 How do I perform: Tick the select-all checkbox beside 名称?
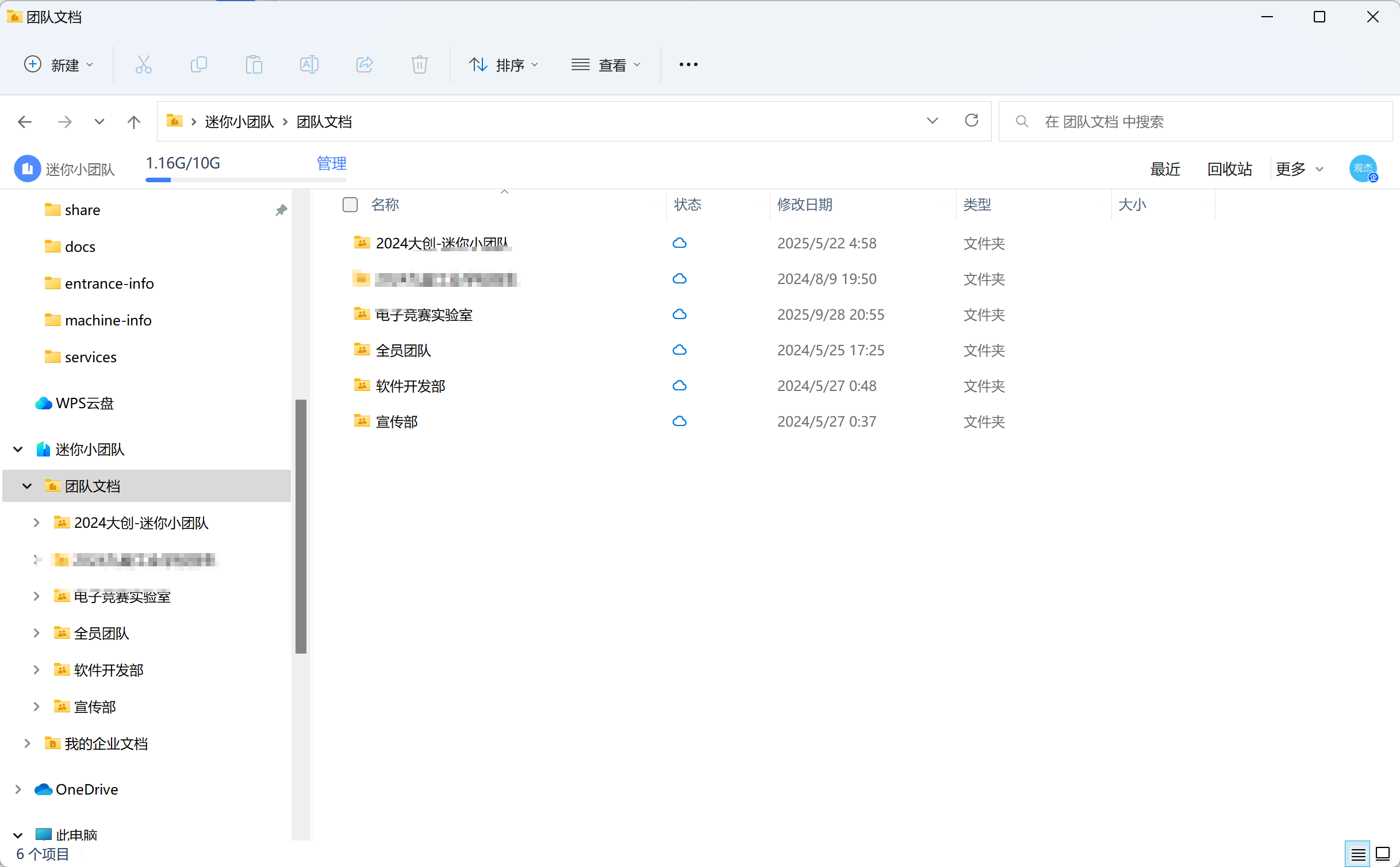(x=350, y=205)
